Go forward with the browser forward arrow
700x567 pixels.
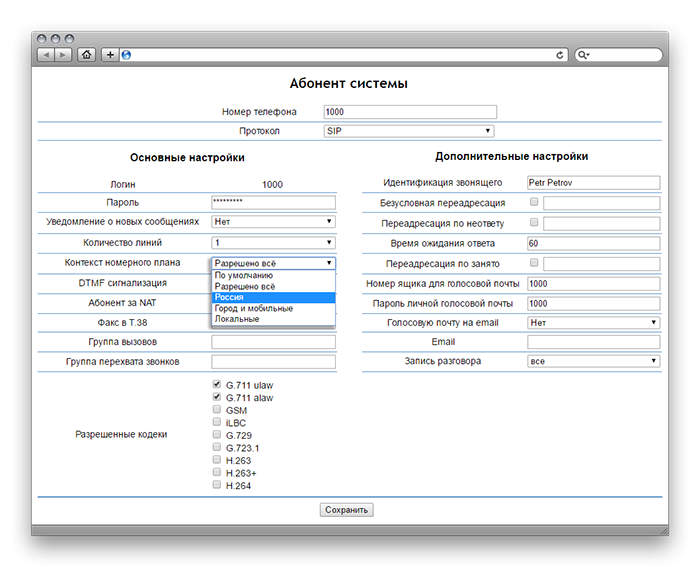[63, 55]
